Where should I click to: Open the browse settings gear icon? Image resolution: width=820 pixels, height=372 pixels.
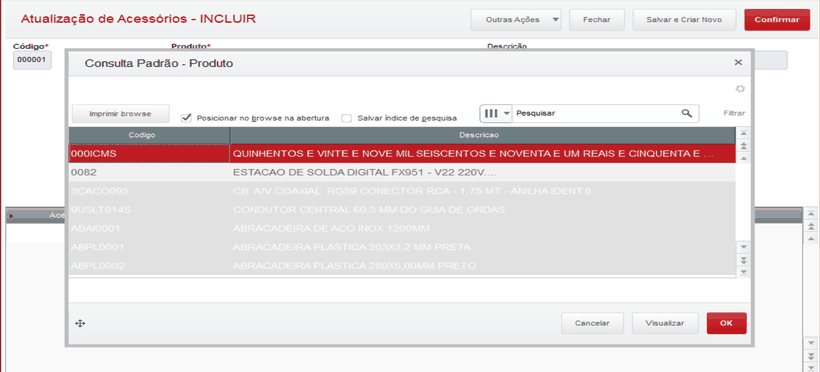(740, 89)
